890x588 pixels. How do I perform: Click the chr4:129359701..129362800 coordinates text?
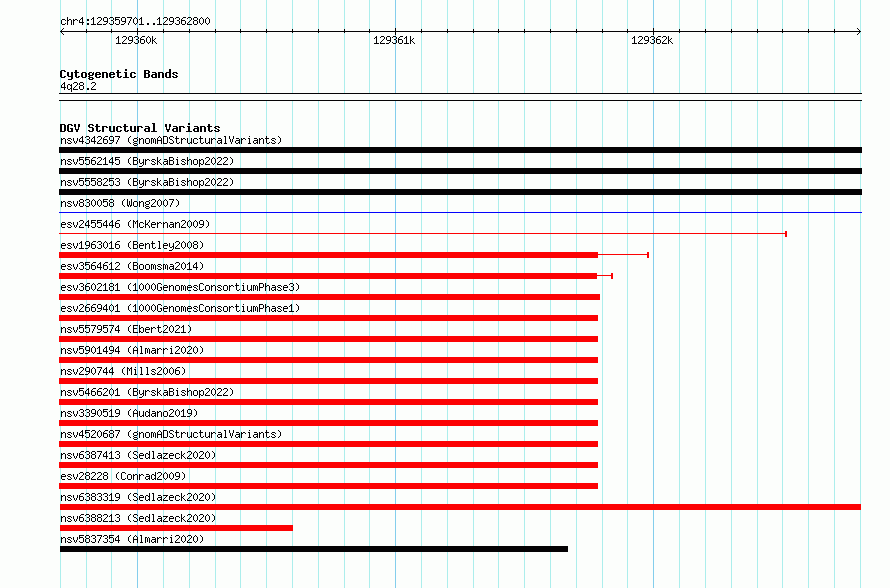pos(135,21)
